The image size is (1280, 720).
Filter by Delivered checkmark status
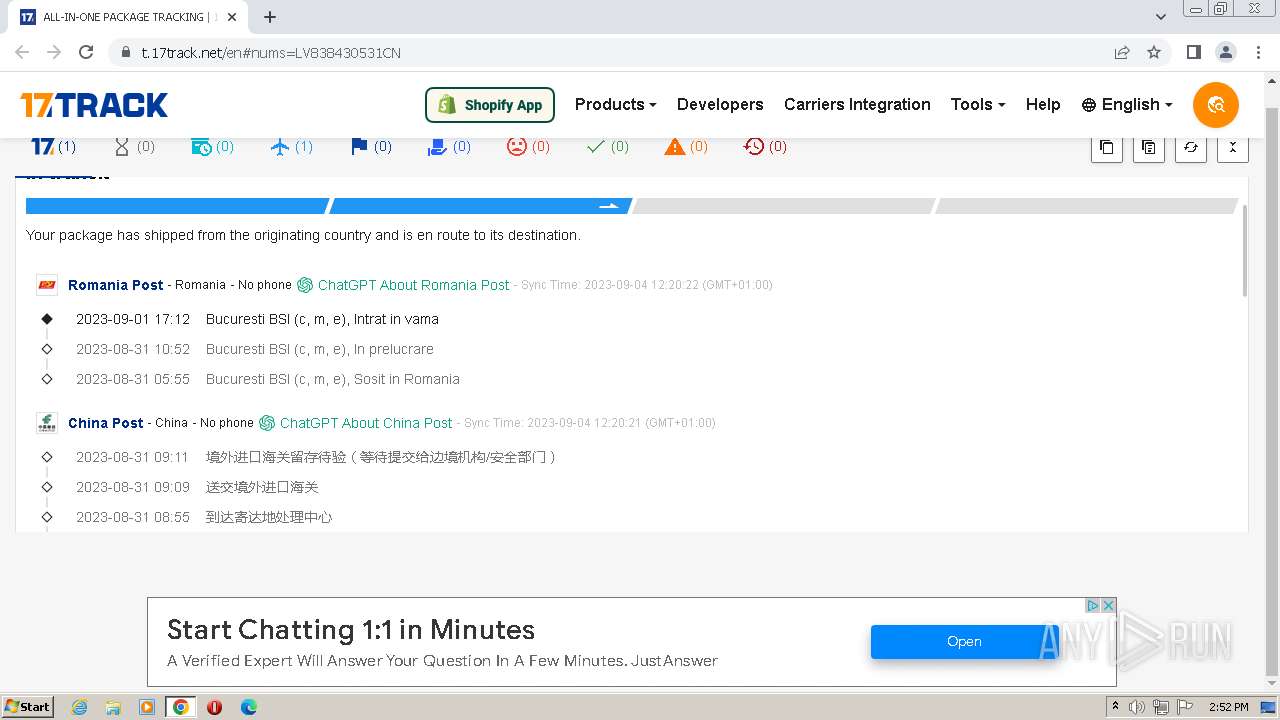pyautogui.click(x=607, y=146)
